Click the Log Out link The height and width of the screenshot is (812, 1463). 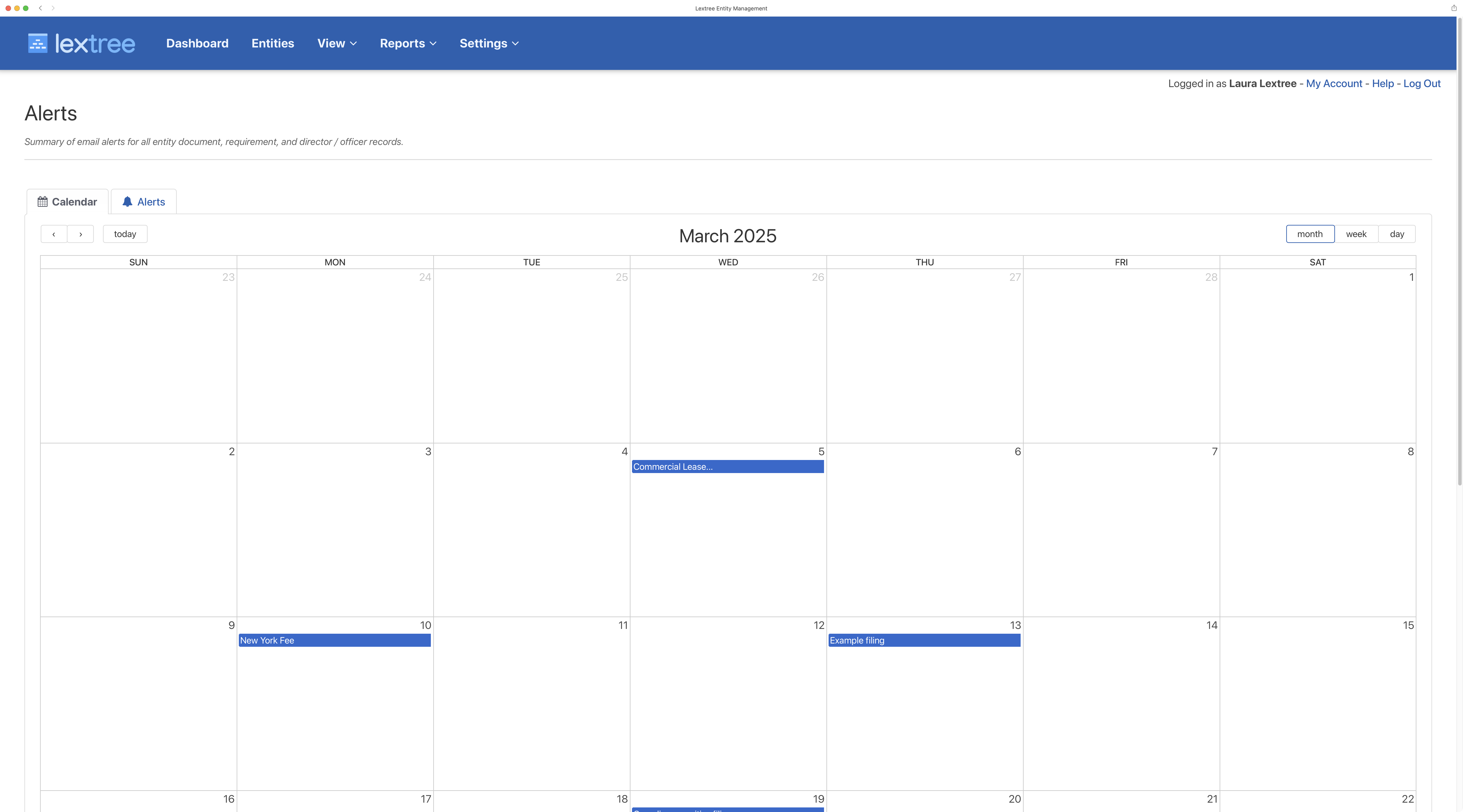[1422, 83]
